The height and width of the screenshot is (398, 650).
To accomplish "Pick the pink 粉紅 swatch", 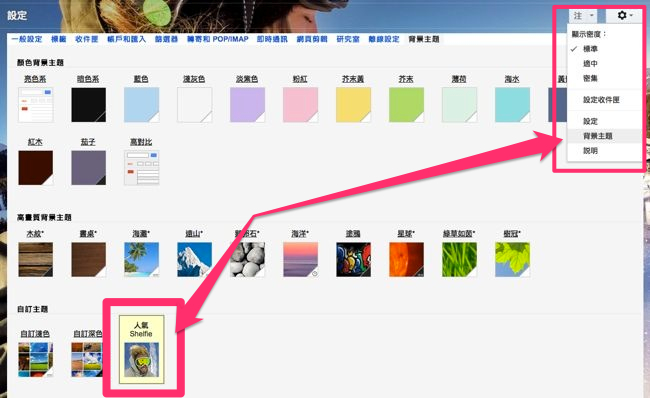I will pyautogui.click(x=300, y=104).
